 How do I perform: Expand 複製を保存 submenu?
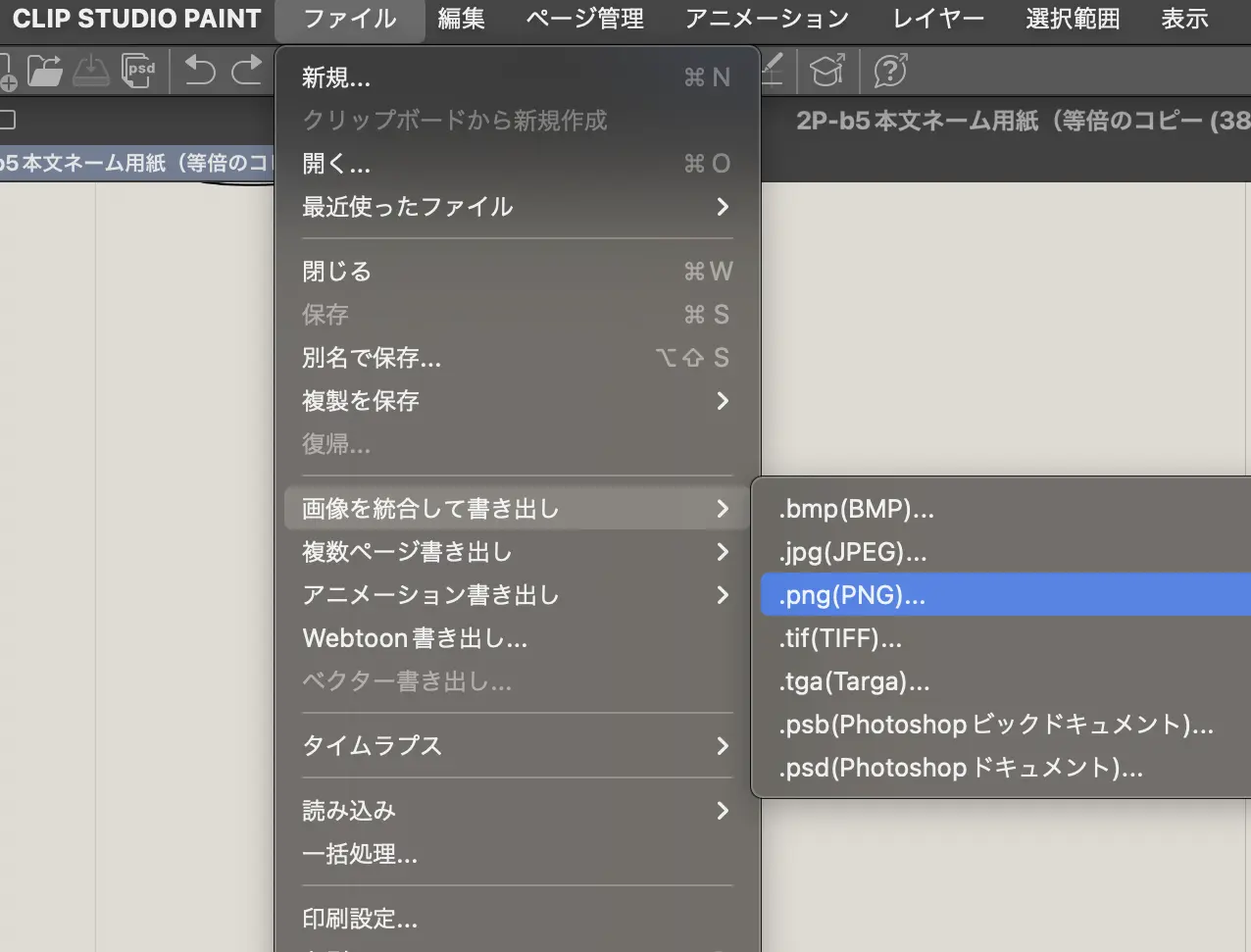point(518,401)
